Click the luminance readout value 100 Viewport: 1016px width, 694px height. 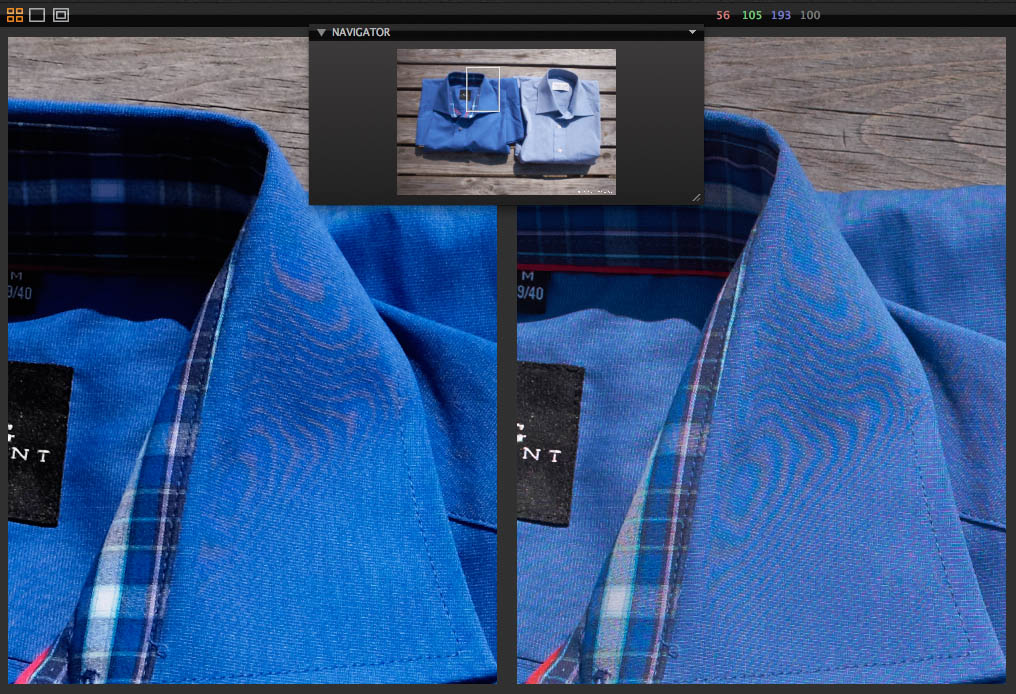pyautogui.click(x=810, y=15)
